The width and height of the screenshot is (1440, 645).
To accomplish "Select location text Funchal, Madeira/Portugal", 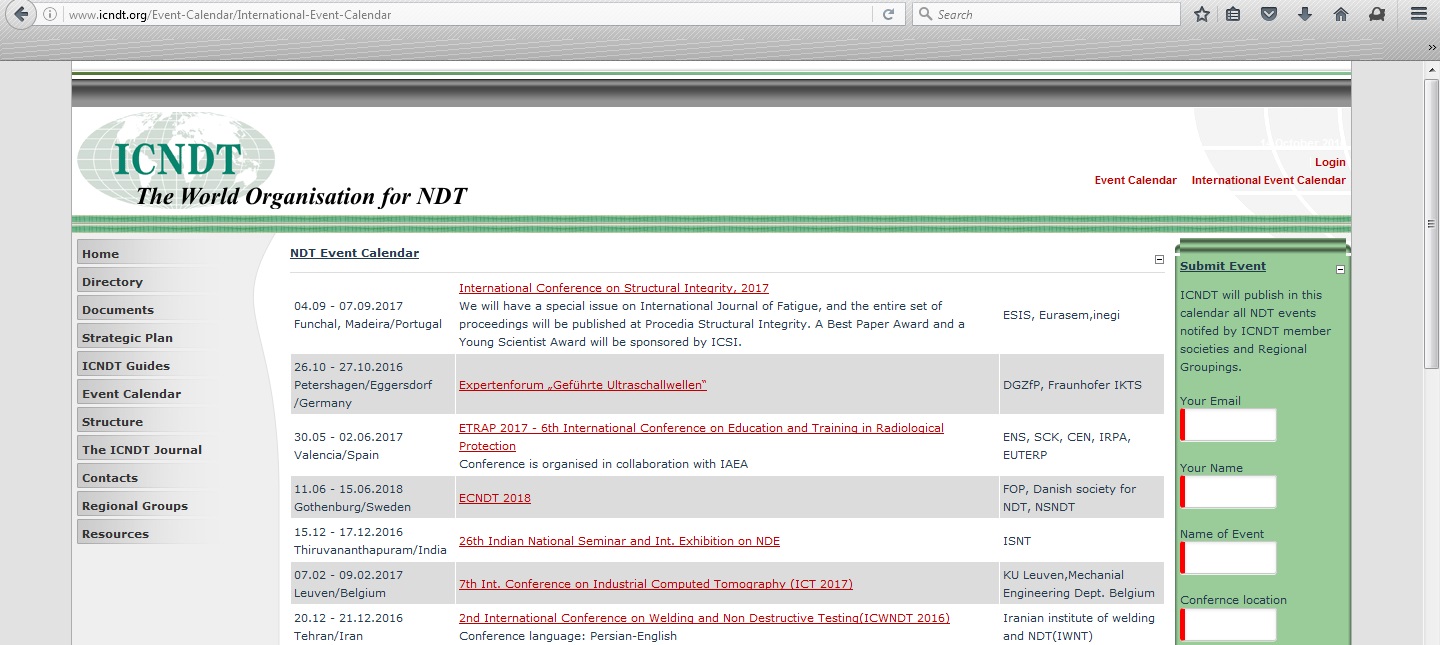I will 368,324.
